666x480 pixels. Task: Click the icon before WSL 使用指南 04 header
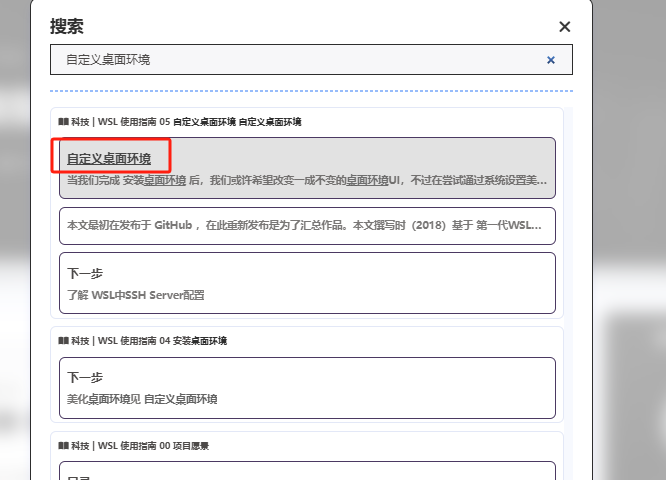coord(63,341)
